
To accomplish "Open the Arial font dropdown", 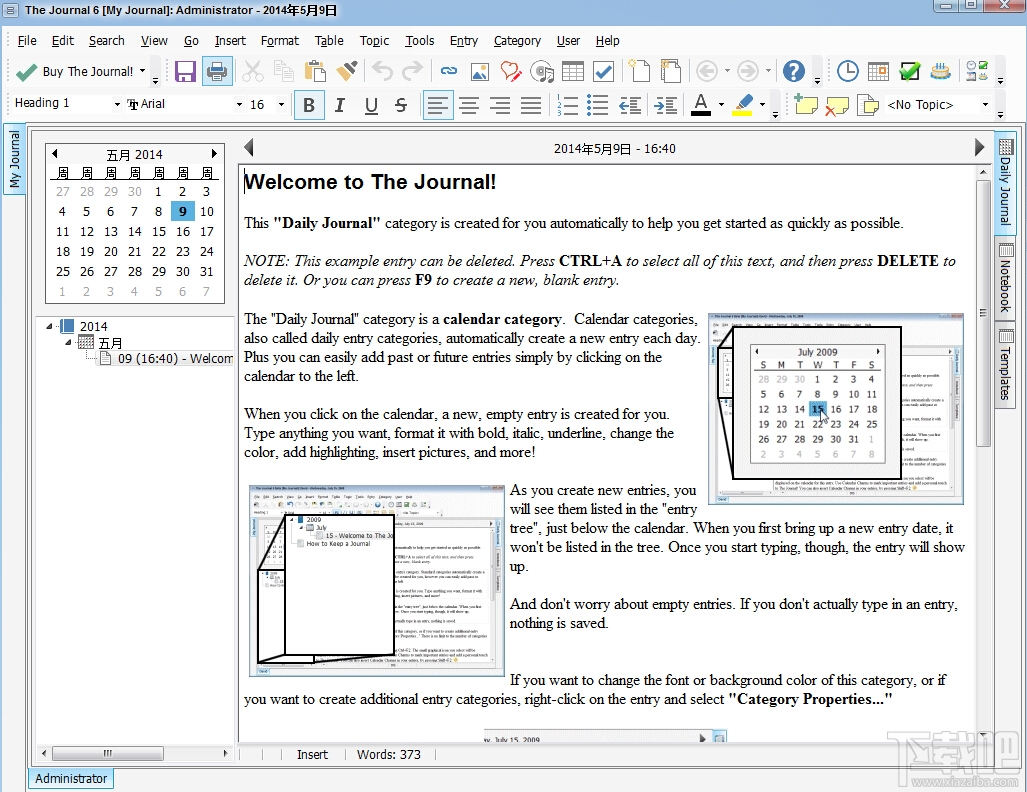I will pos(239,104).
